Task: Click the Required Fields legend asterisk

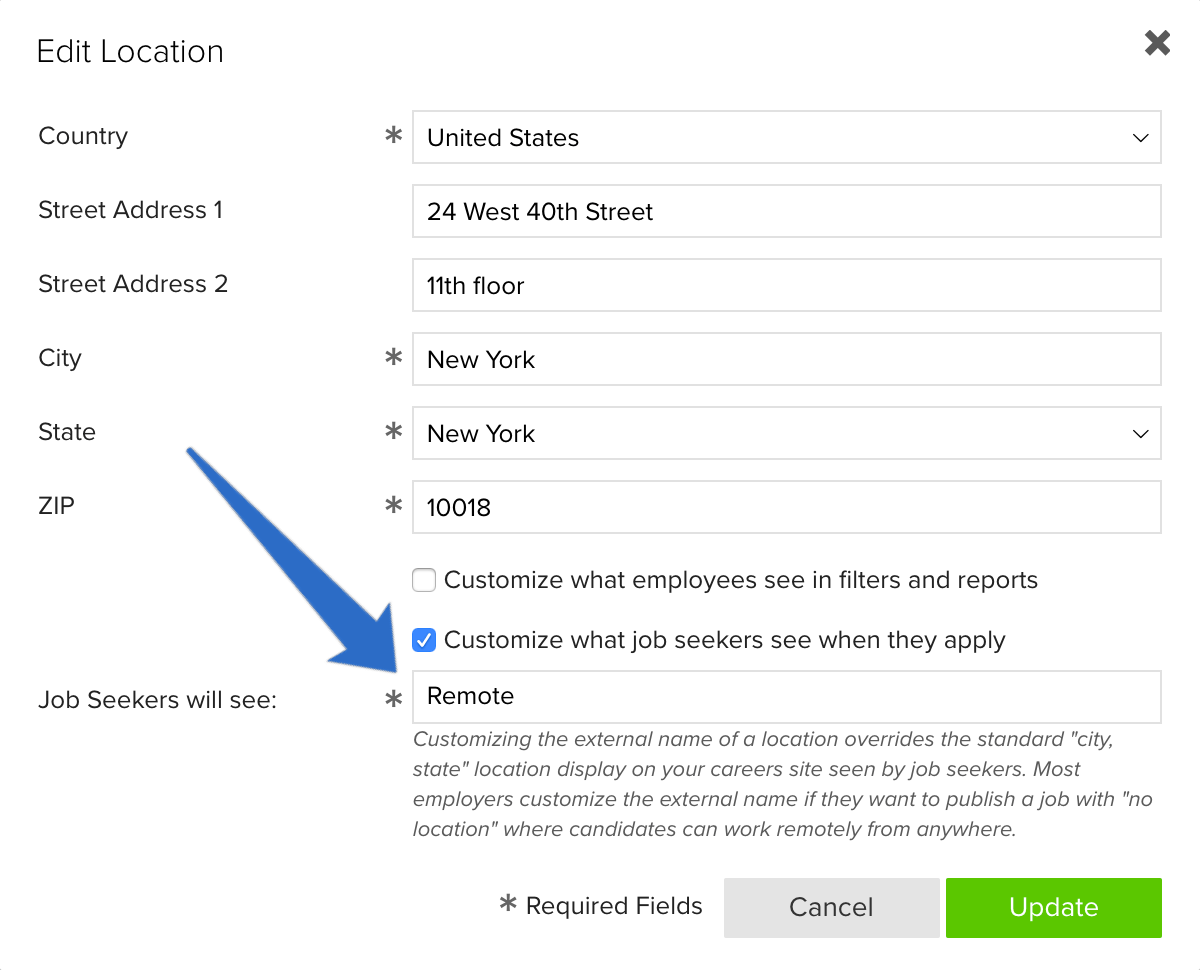Action: tap(508, 905)
